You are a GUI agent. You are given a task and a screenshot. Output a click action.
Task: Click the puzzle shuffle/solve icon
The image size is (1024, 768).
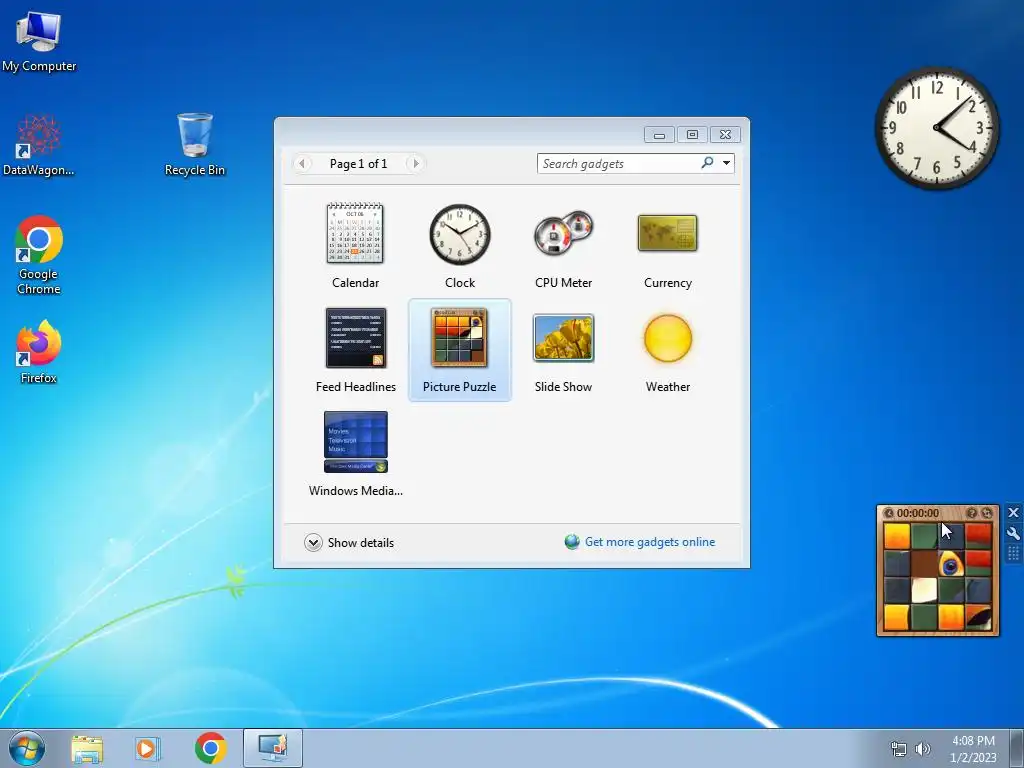coord(986,513)
